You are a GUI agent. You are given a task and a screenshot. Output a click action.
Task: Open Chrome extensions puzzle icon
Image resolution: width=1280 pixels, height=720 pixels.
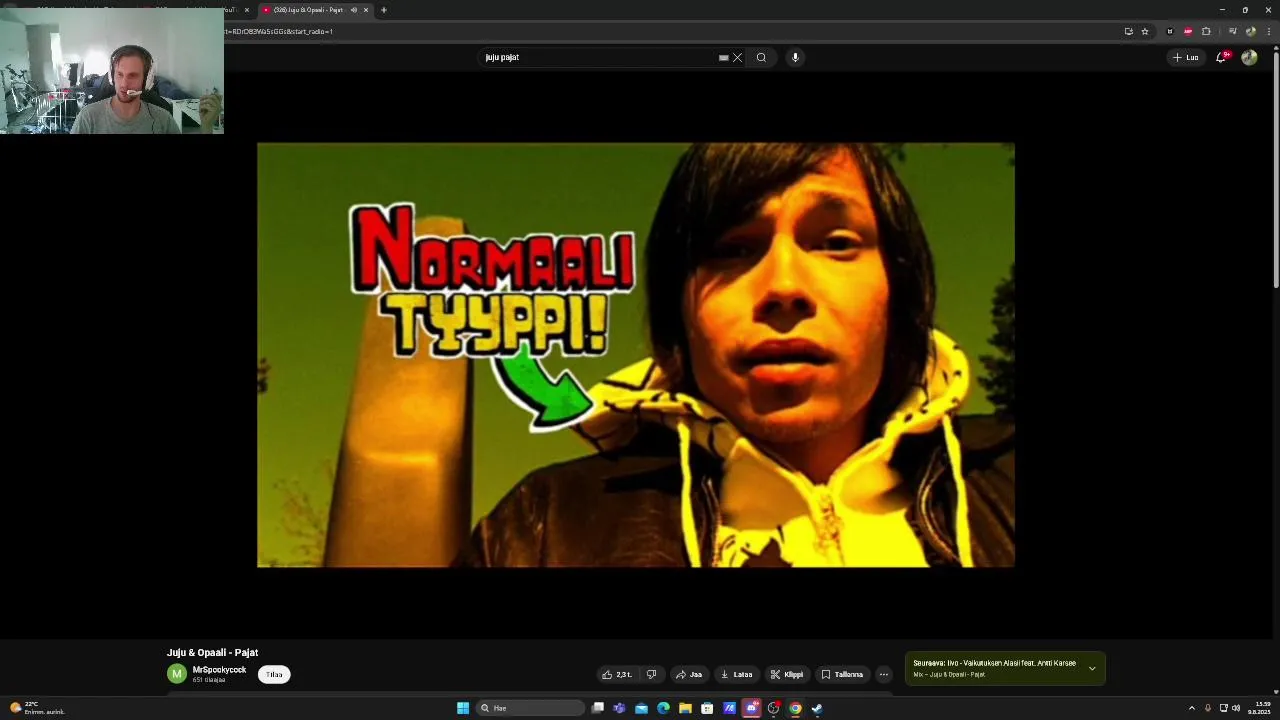1206,31
